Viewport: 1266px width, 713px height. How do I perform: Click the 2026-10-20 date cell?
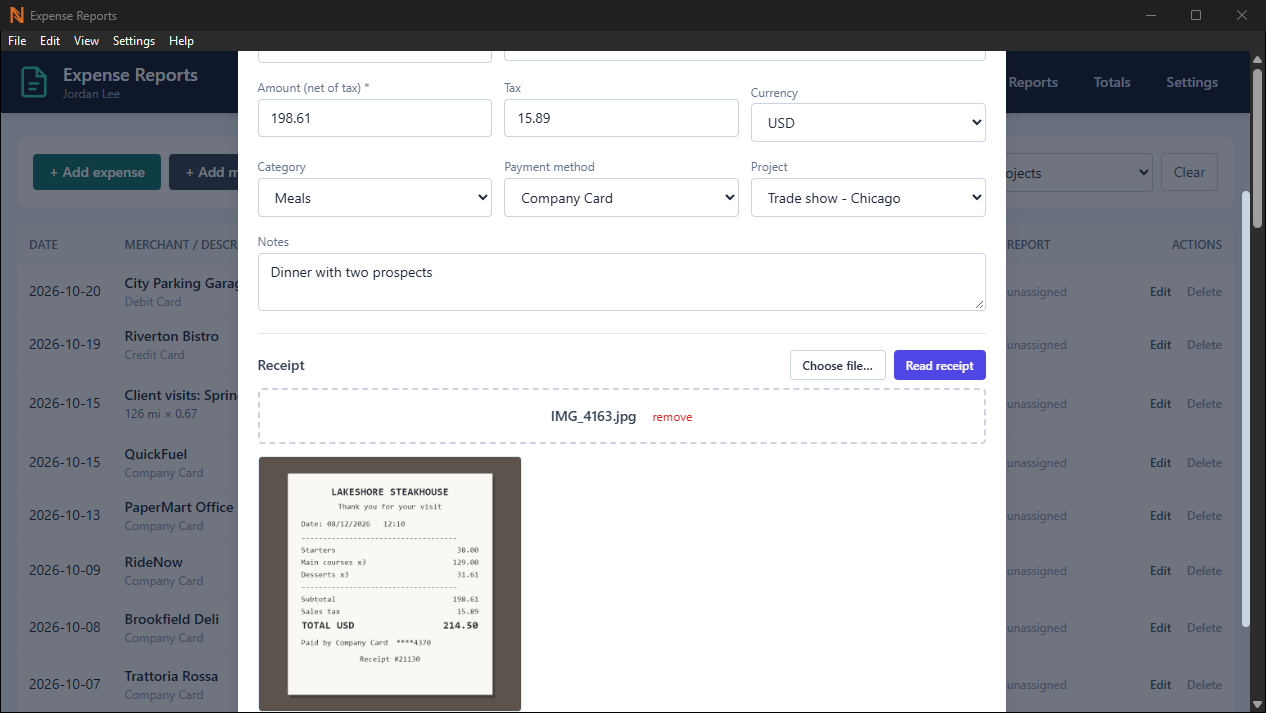pyautogui.click(x=65, y=292)
